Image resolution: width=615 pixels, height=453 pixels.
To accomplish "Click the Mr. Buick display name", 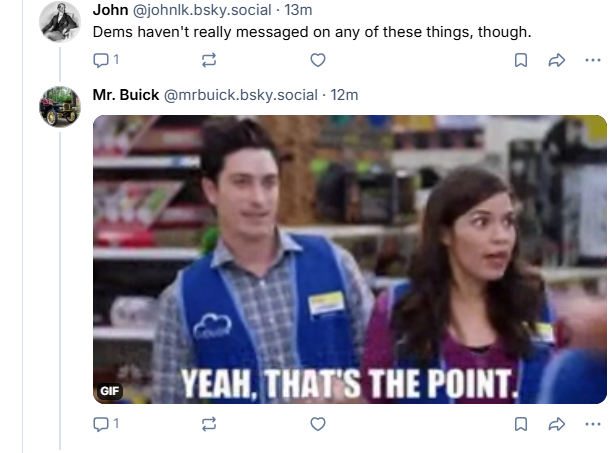I will (126, 95).
